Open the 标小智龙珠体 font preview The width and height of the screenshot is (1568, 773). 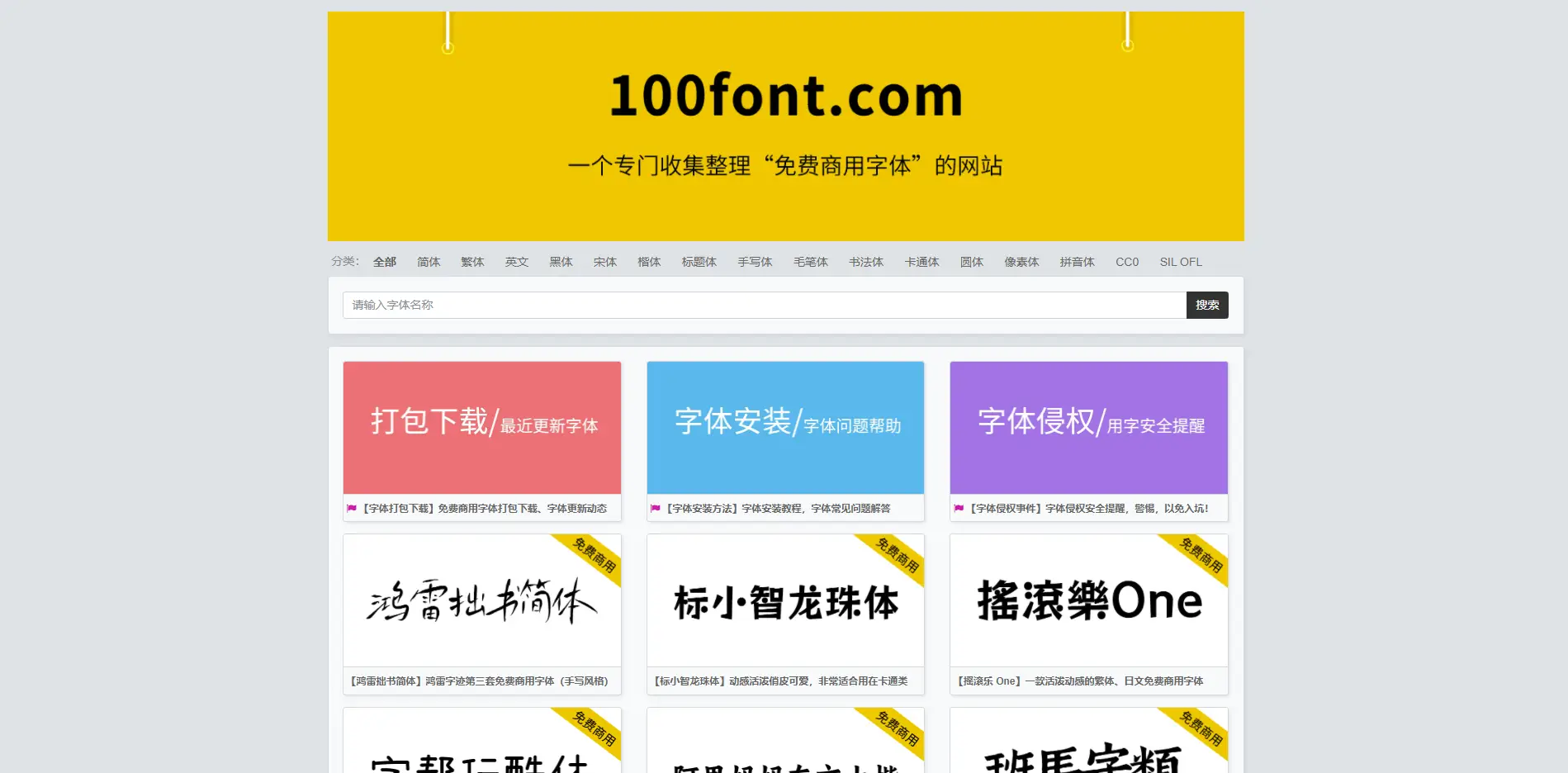(x=785, y=600)
